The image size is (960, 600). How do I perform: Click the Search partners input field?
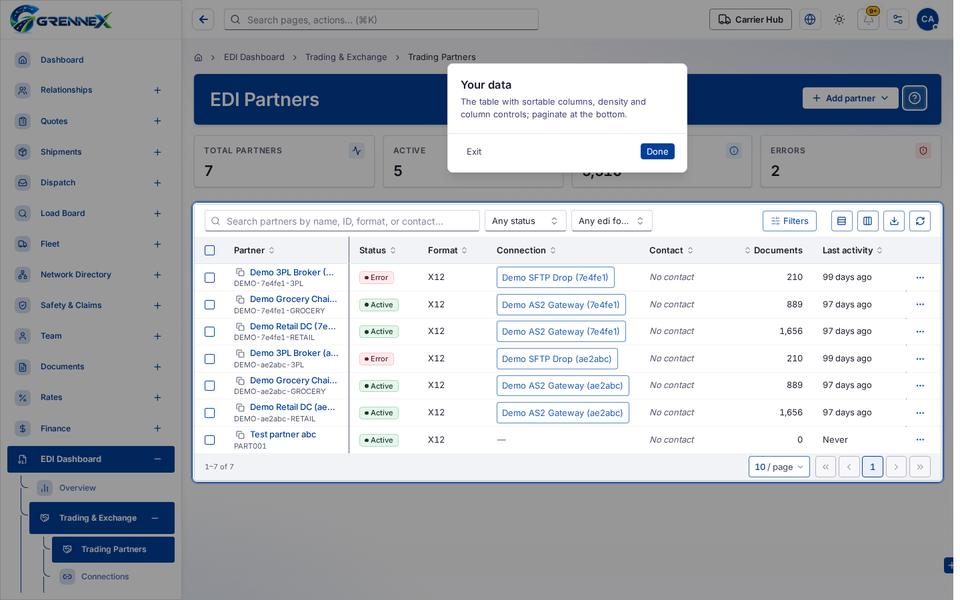click(342, 221)
